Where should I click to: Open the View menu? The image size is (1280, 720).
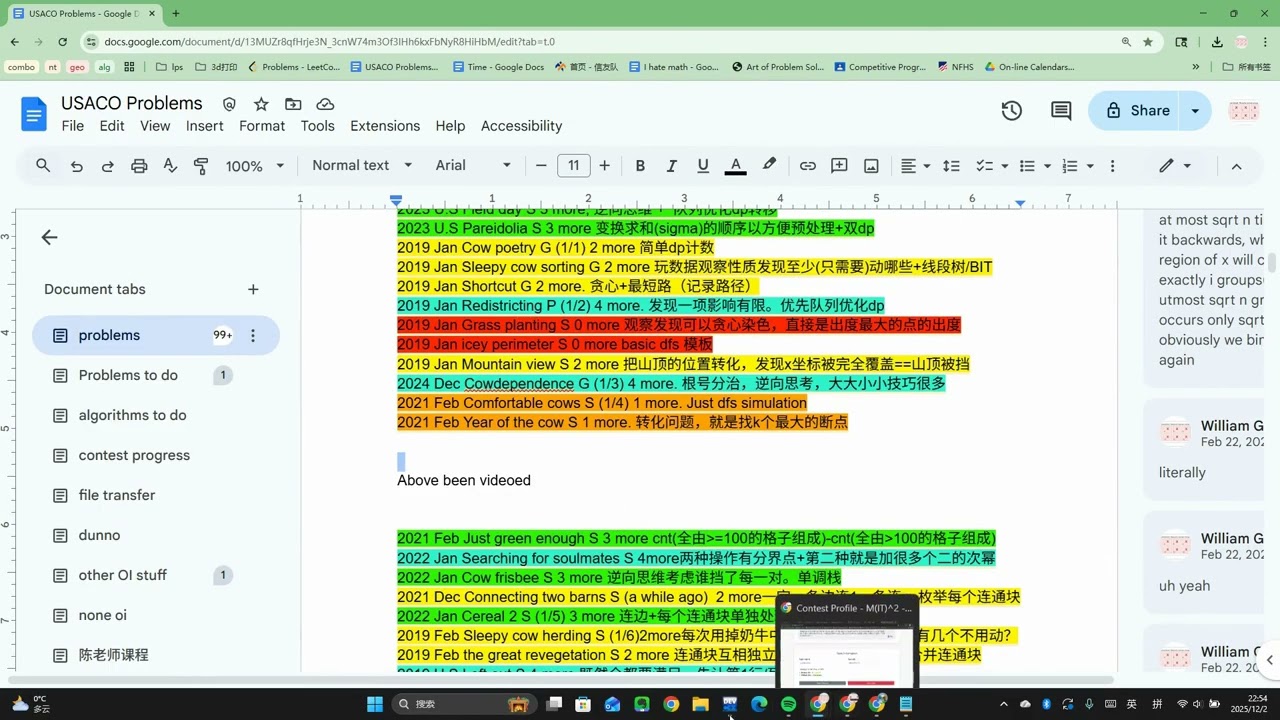click(x=155, y=126)
